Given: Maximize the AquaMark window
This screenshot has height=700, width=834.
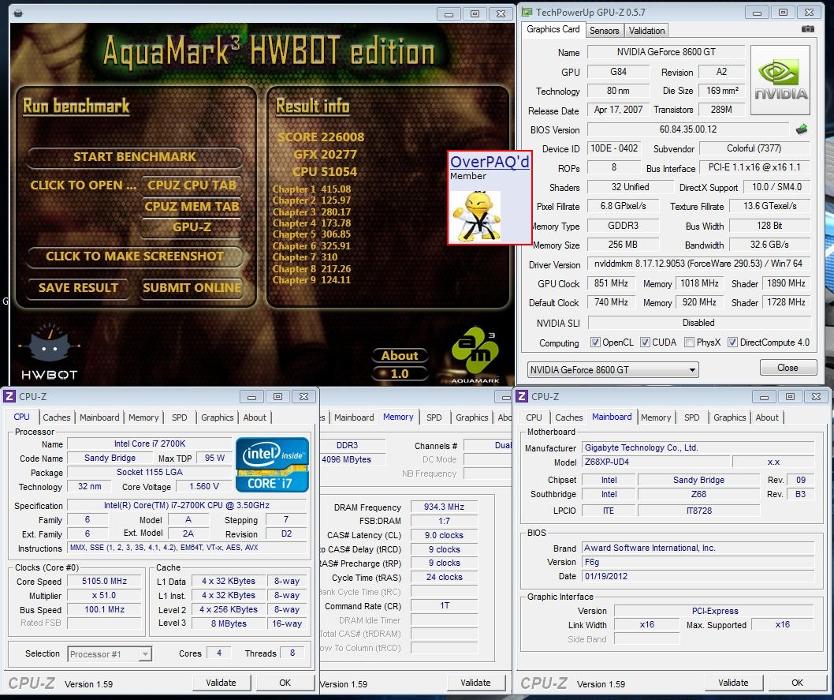Looking at the screenshot, I should pyautogui.click(x=474, y=14).
